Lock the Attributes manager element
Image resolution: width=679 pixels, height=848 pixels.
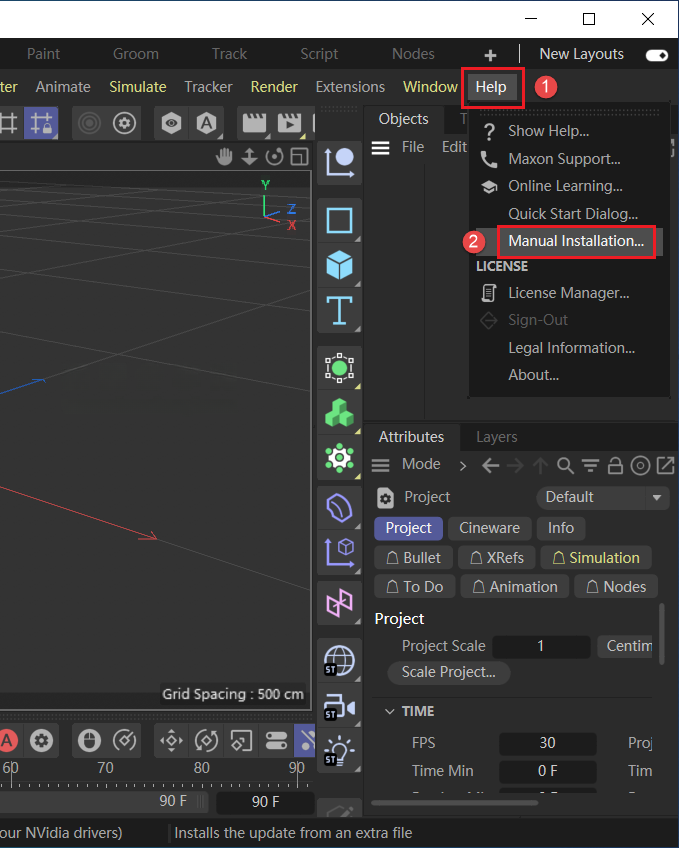(x=615, y=465)
